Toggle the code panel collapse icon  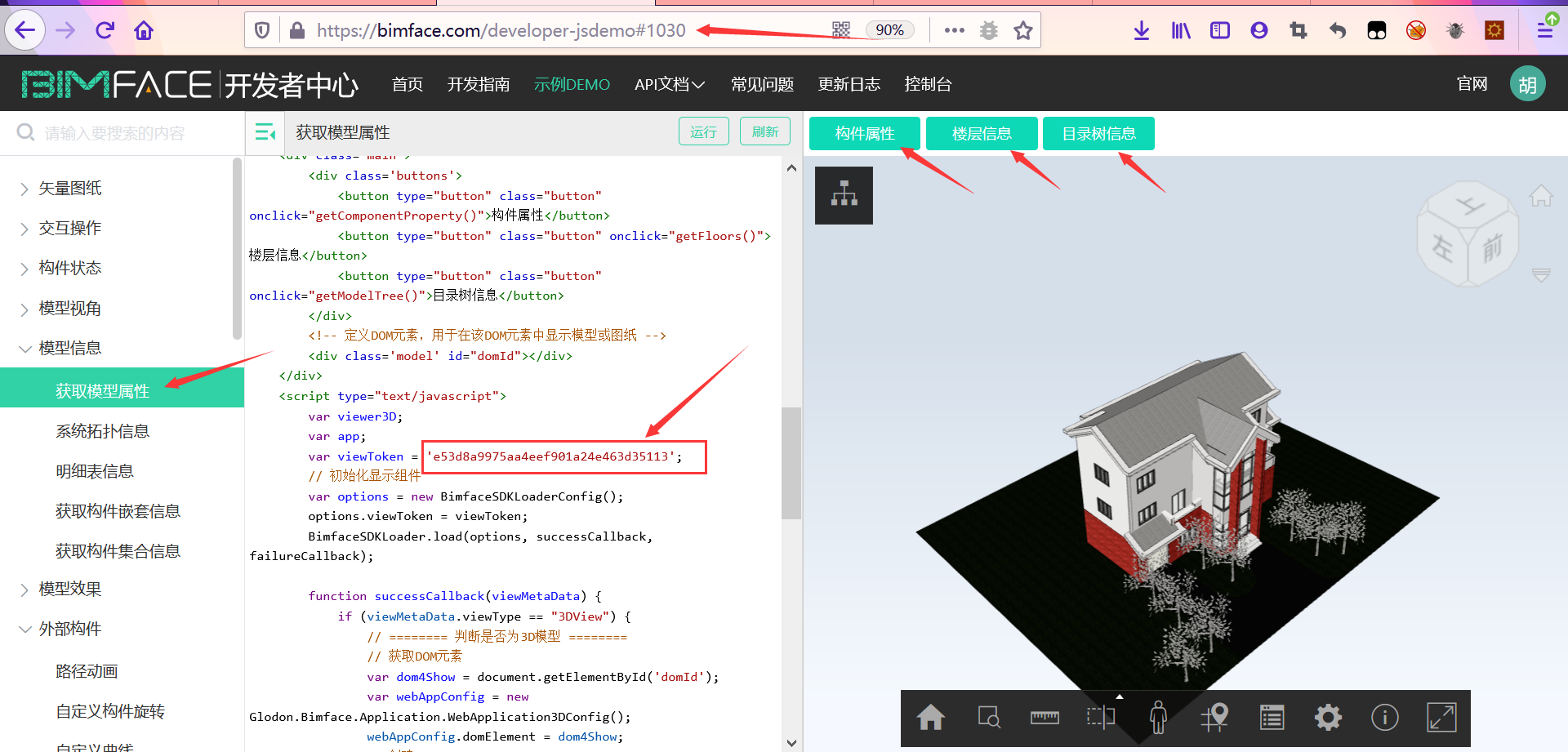pos(264,131)
